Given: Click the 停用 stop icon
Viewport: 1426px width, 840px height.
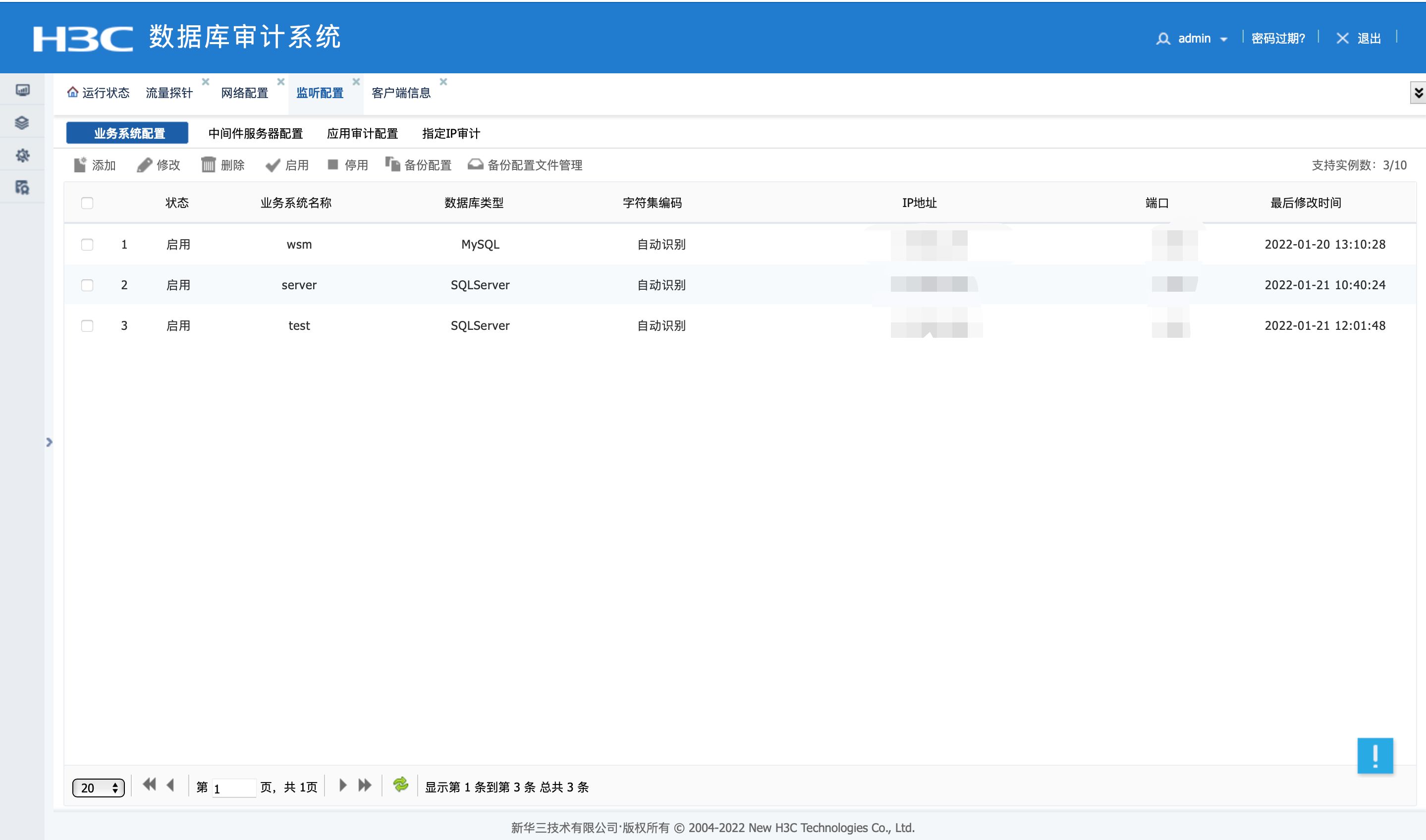Looking at the screenshot, I should tap(333, 165).
